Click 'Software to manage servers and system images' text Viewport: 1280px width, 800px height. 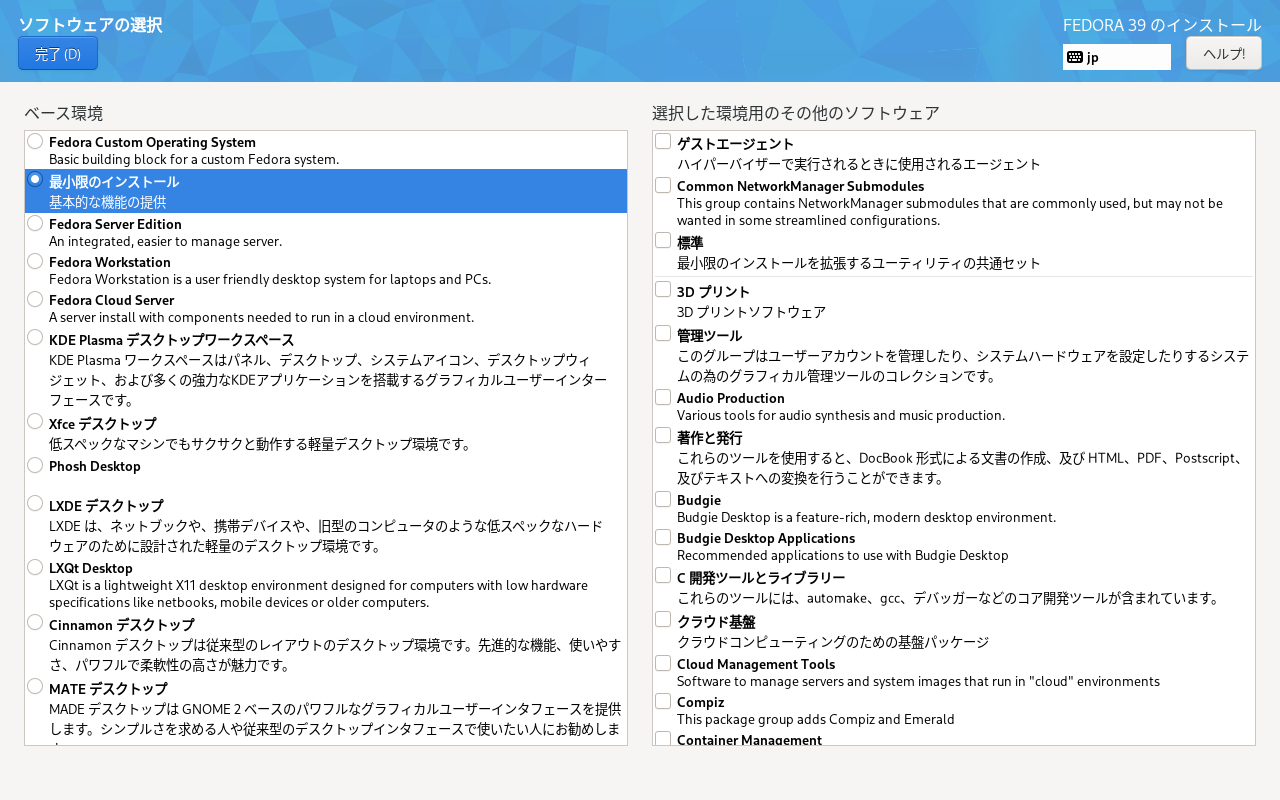918,681
